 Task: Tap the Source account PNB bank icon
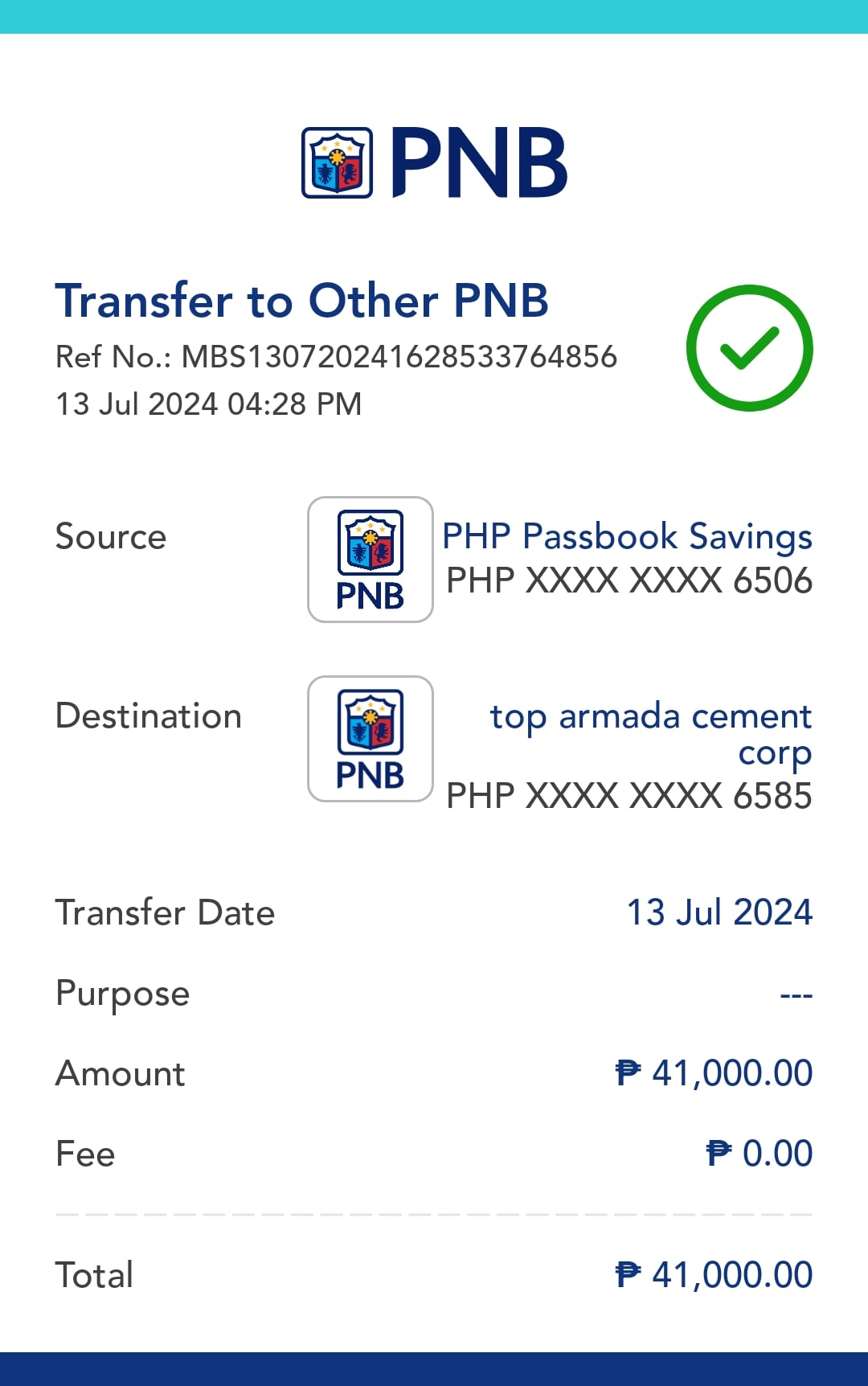370,560
